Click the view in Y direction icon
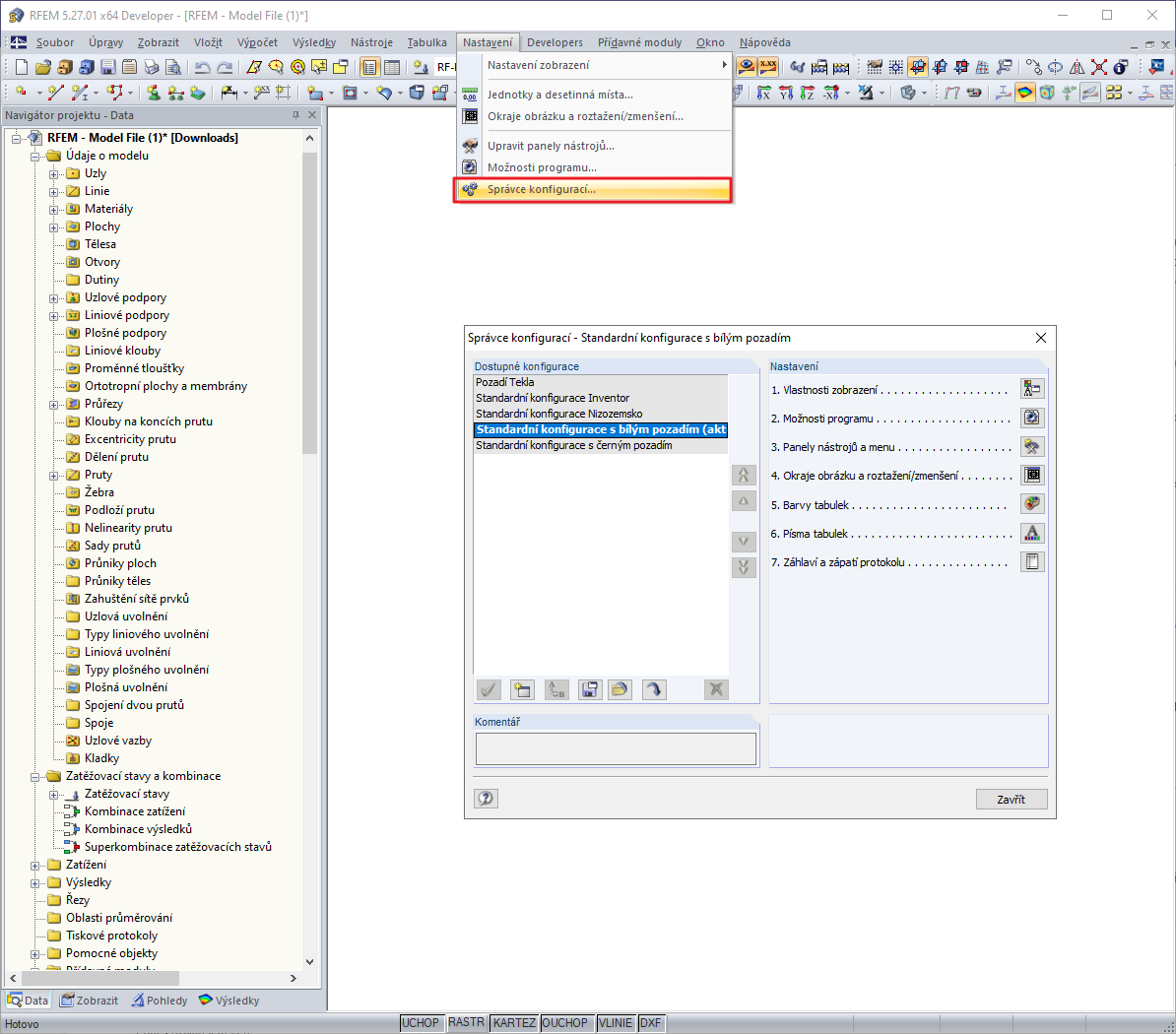1176x1034 pixels. click(785, 93)
